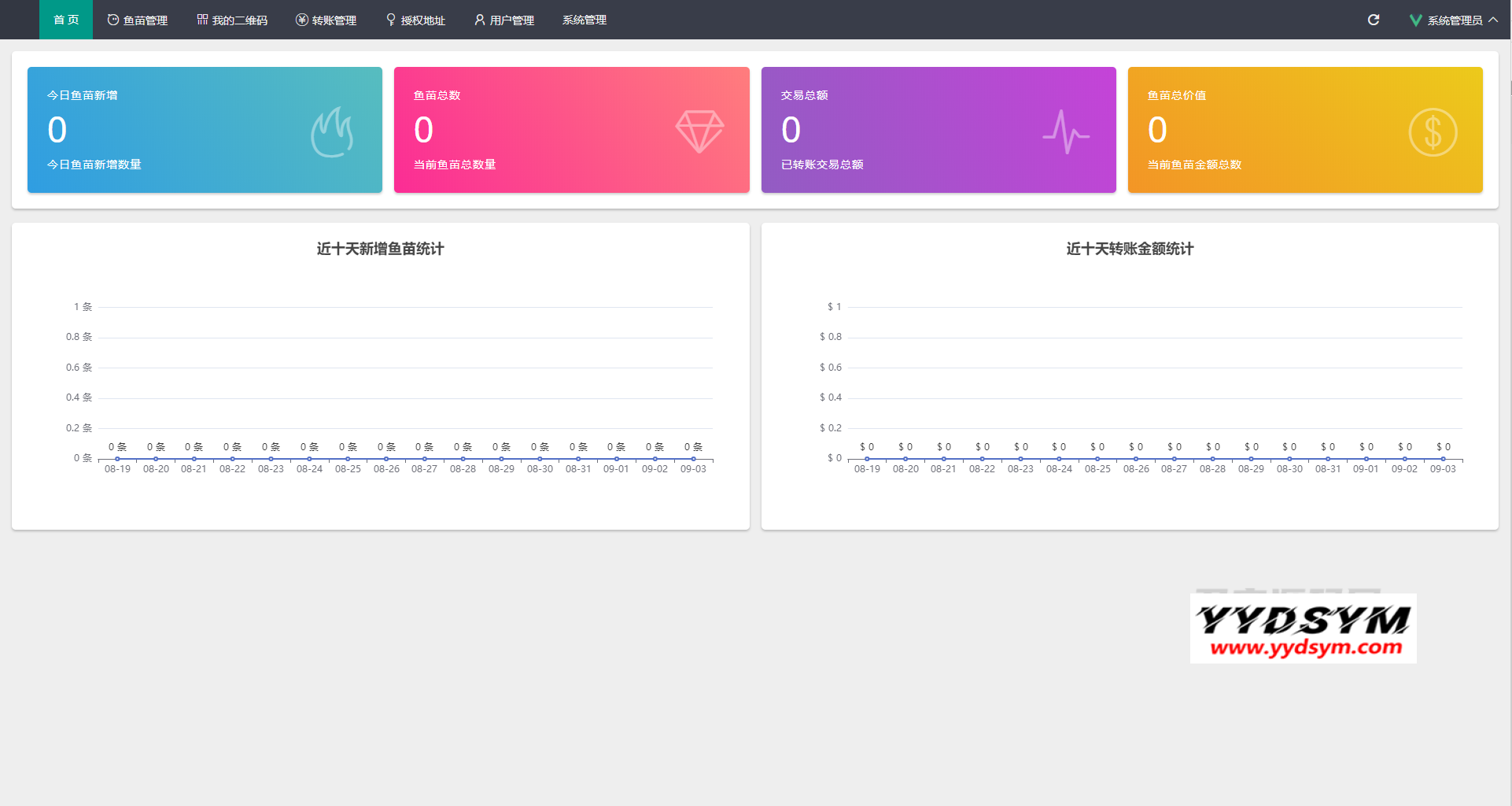Click the yen icon beside 转账管理

(301, 20)
